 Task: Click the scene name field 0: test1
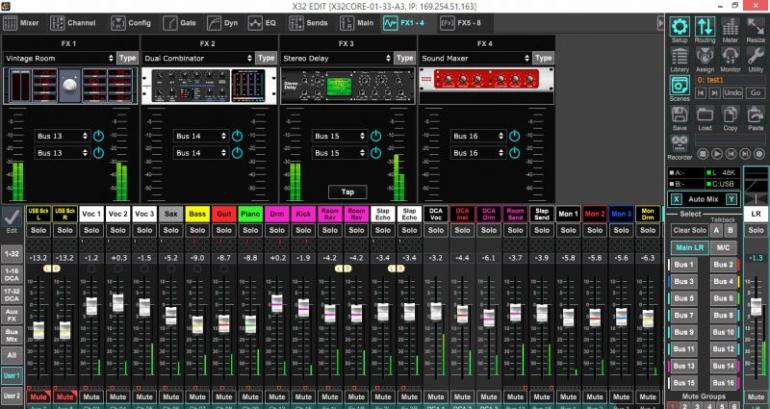[730, 80]
